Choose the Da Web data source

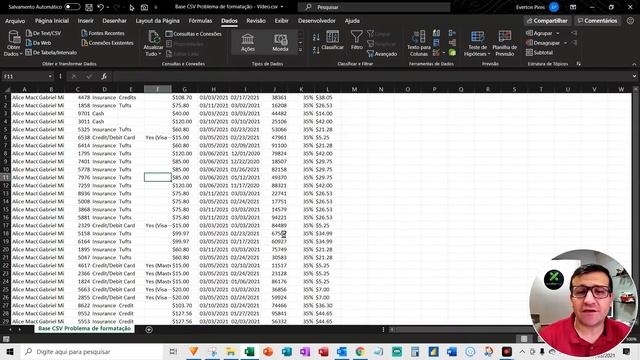tap(38, 43)
